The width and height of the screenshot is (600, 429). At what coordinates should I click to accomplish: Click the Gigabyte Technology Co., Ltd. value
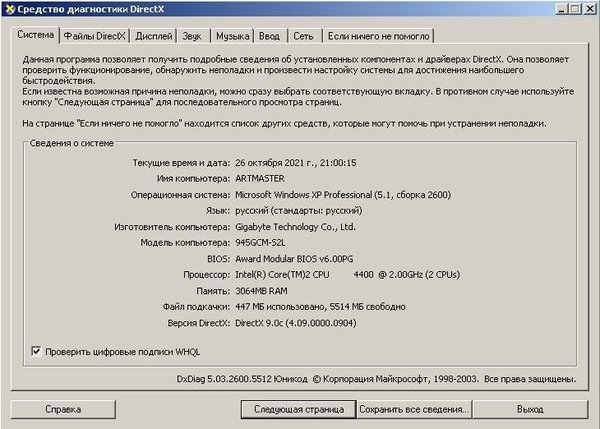click(295, 227)
